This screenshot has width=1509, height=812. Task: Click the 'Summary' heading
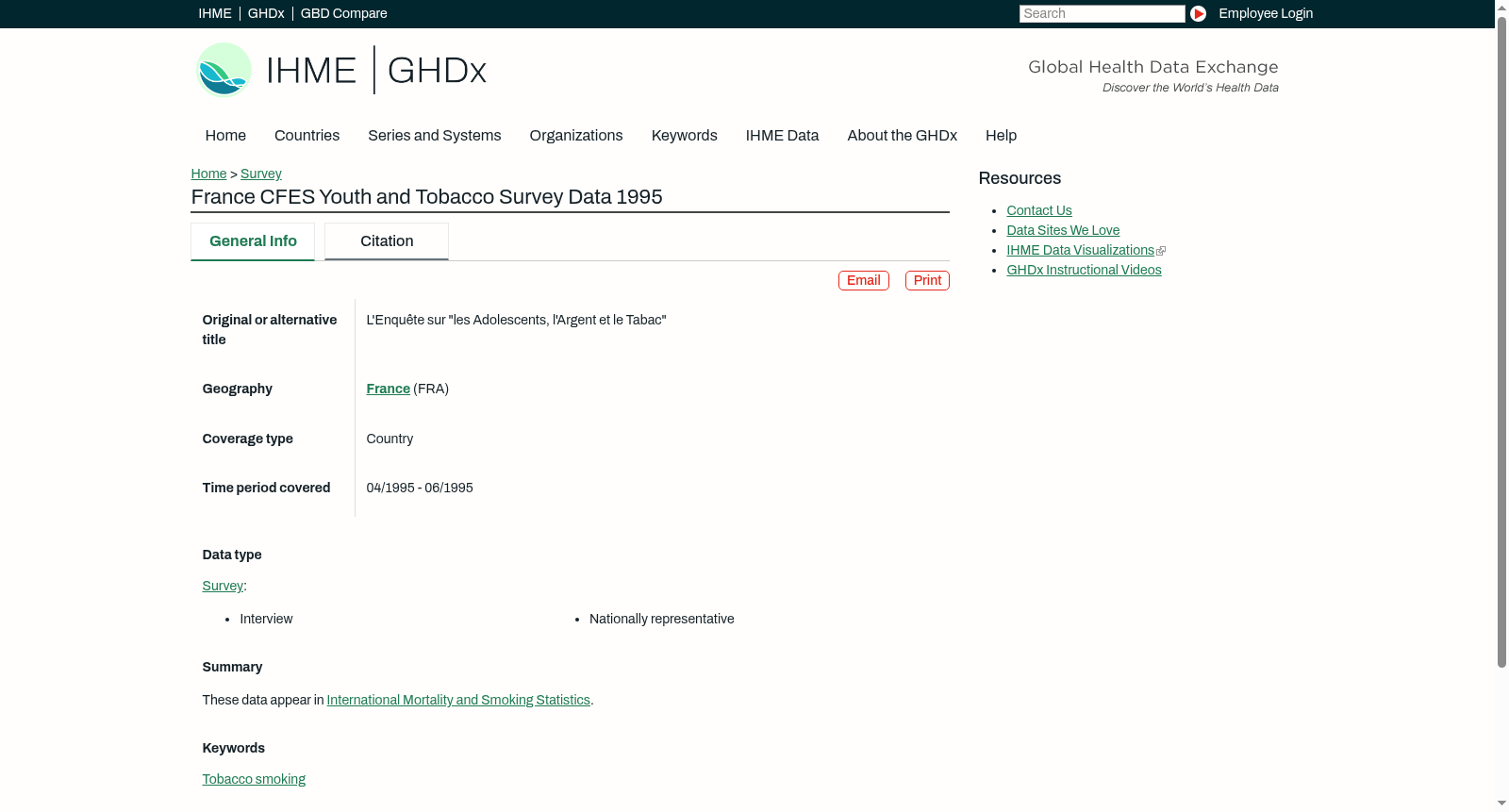232,667
